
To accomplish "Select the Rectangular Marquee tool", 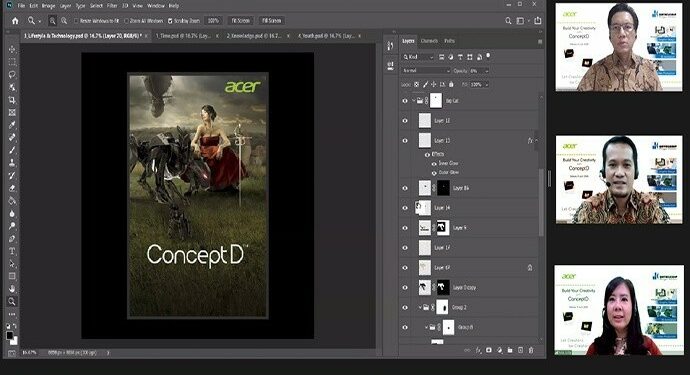I will (12, 62).
